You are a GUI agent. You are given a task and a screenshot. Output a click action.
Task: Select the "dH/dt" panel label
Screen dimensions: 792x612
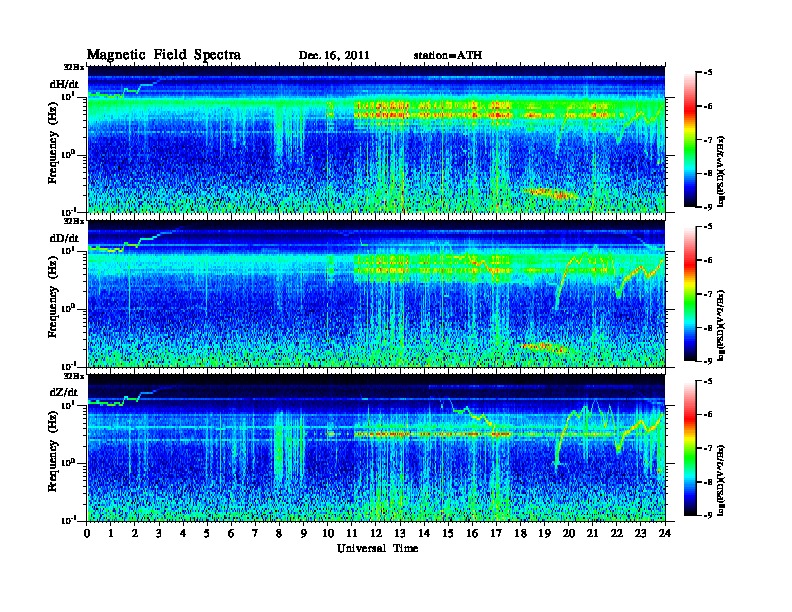(x=64, y=84)
